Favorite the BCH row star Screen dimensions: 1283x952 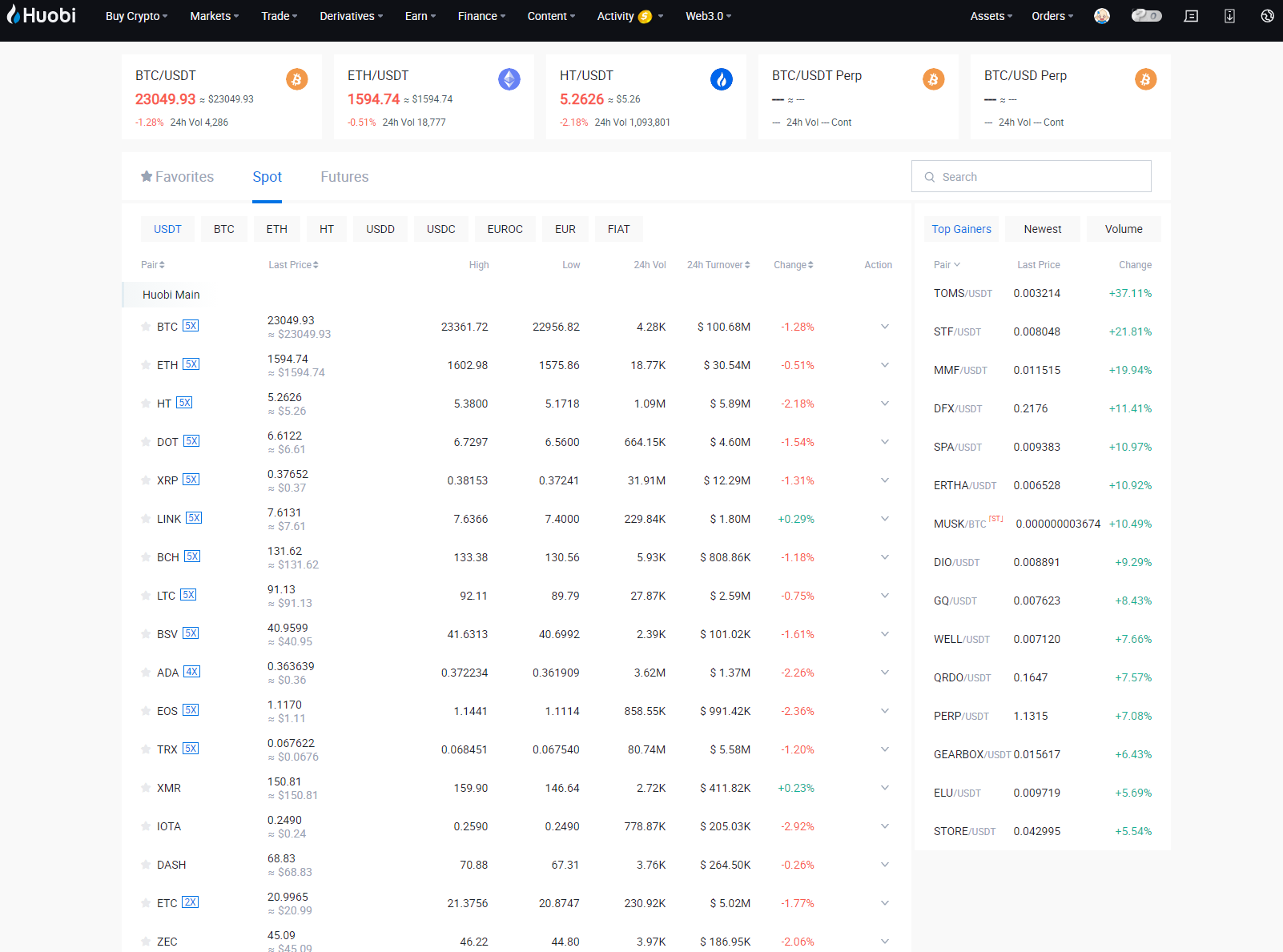point(146,557)
